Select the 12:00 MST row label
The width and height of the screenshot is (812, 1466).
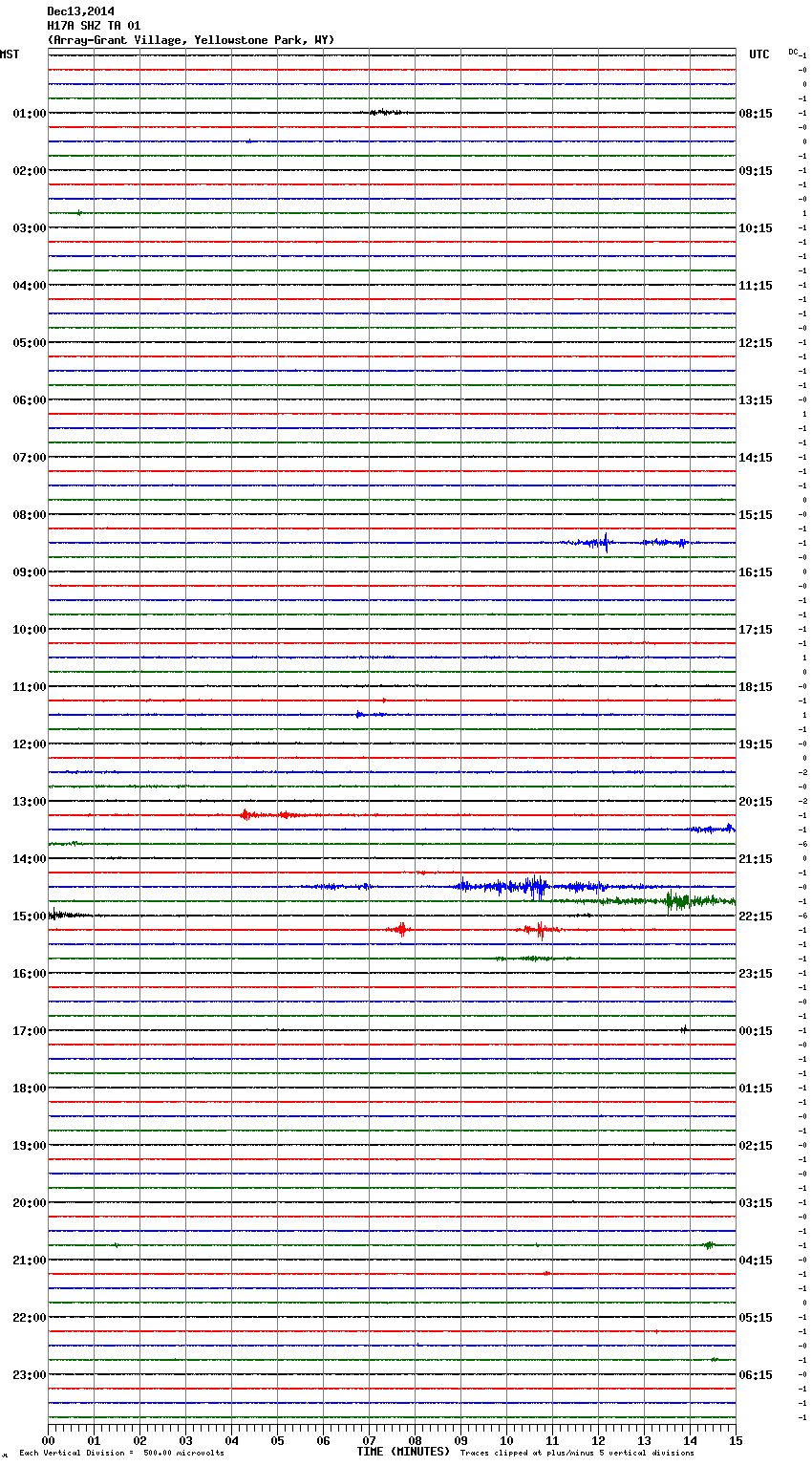point(30,744)
